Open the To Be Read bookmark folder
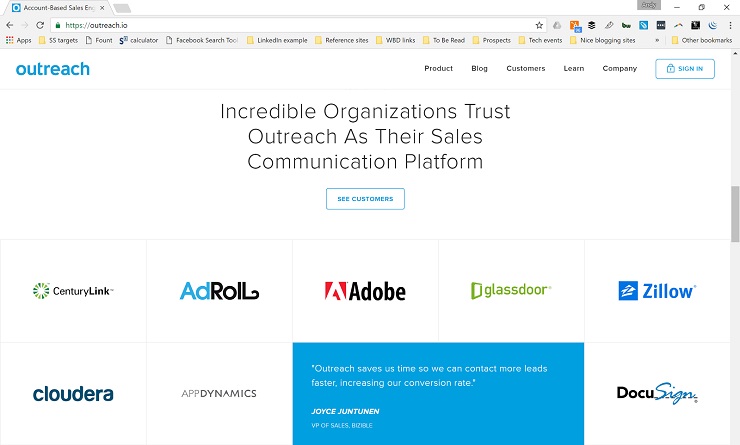This screenshot has width=740, height=445. pyautogui.click(x=444, y=40)
